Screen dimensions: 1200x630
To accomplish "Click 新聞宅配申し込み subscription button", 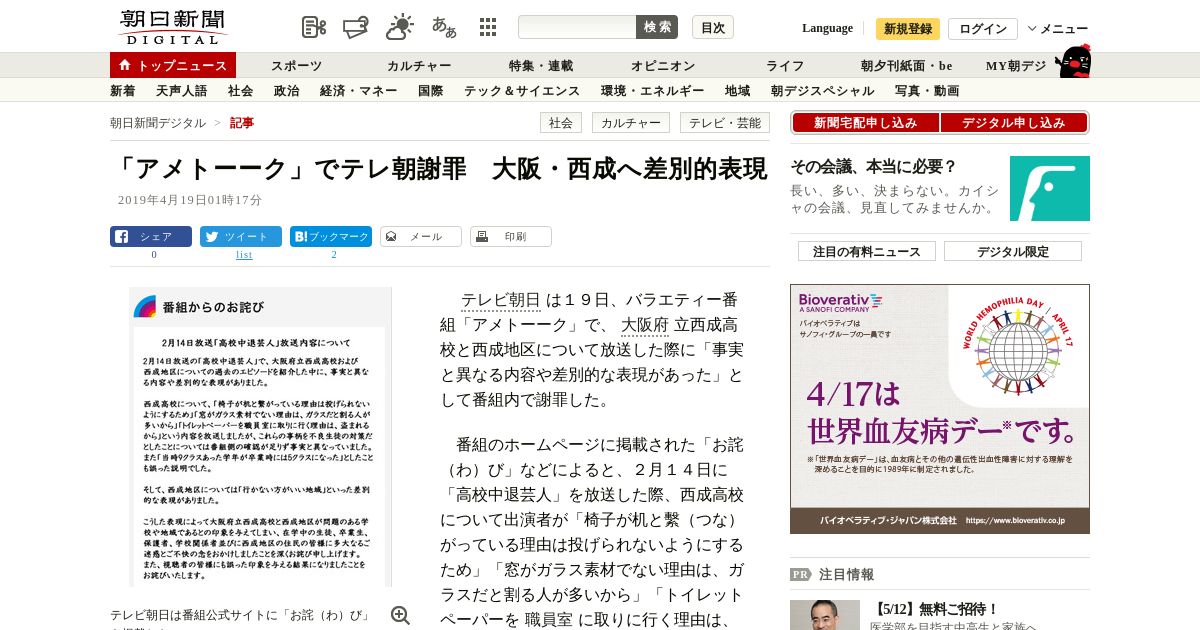I will point(866,123).
